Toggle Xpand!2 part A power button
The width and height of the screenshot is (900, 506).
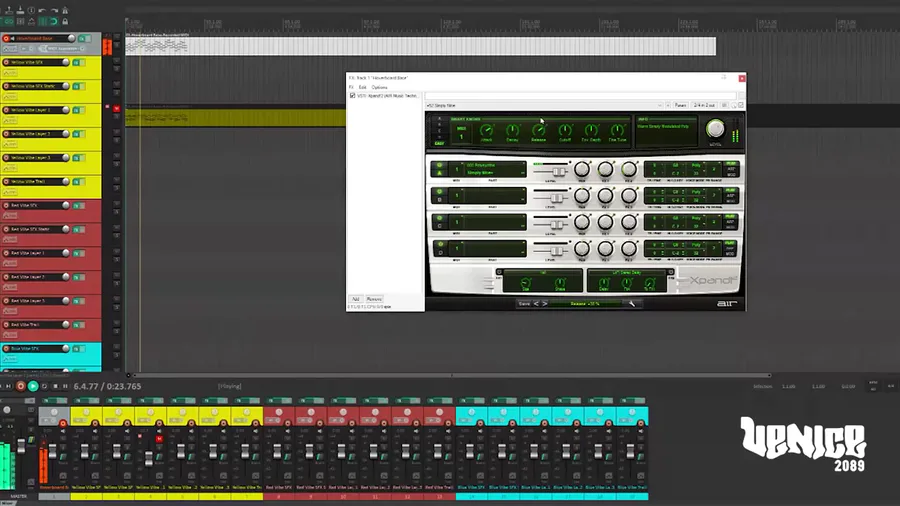coord(440,165)
